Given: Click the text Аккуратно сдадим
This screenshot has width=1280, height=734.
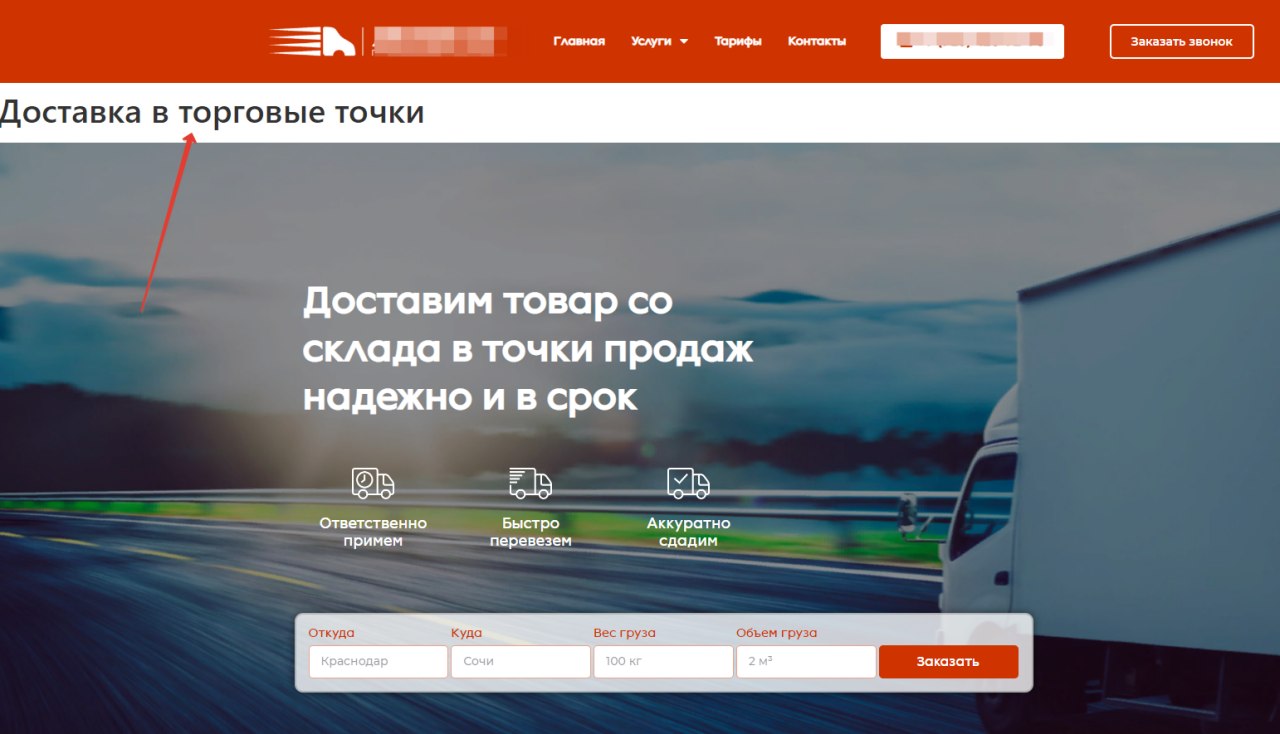Looking at the screenshot, I should (688, 532).
